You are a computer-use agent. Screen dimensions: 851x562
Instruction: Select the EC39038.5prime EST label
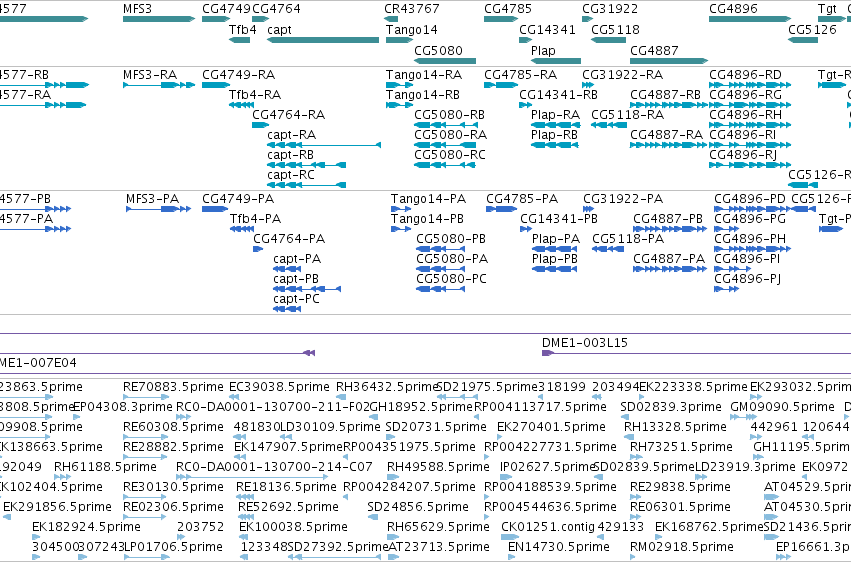(279, 387)
